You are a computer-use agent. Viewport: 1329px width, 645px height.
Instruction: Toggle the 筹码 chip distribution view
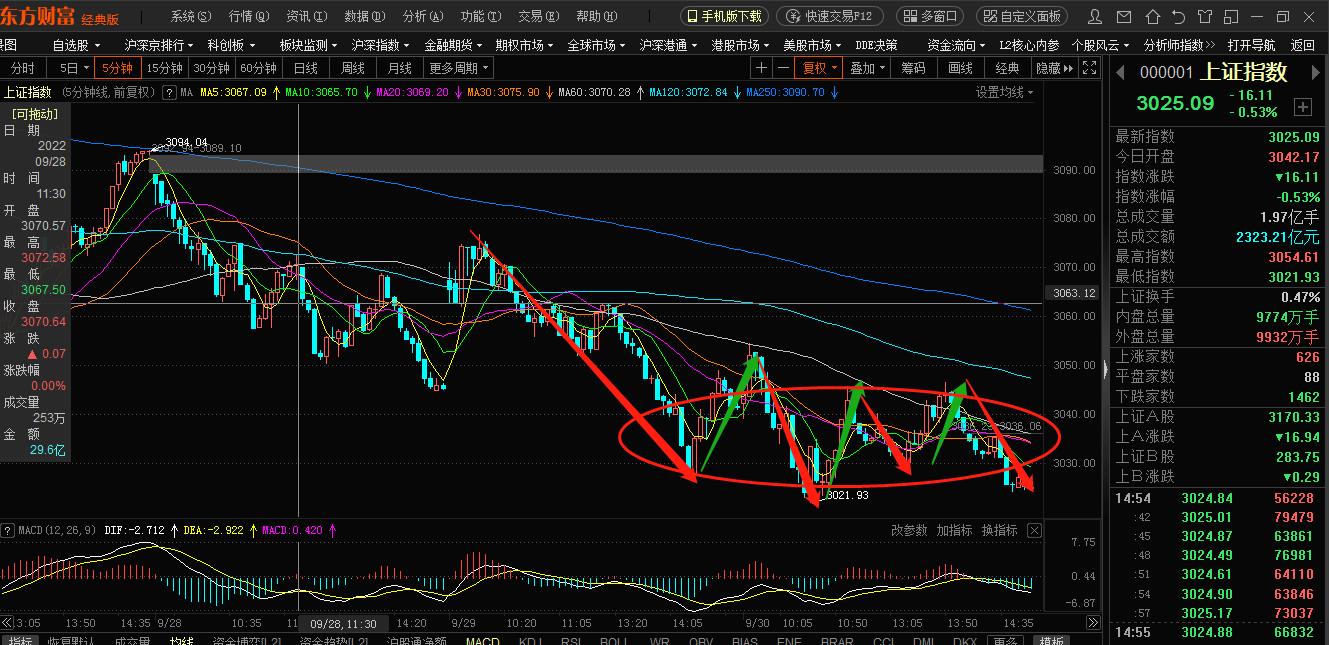tap(913, 67)
